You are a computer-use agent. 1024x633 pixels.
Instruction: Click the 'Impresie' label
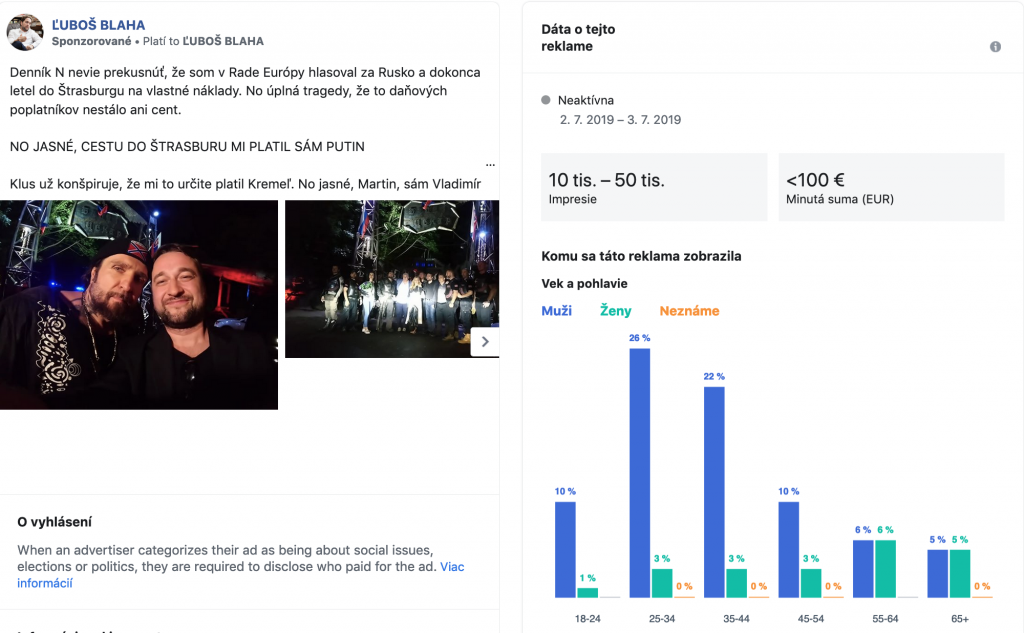[572, 199]
